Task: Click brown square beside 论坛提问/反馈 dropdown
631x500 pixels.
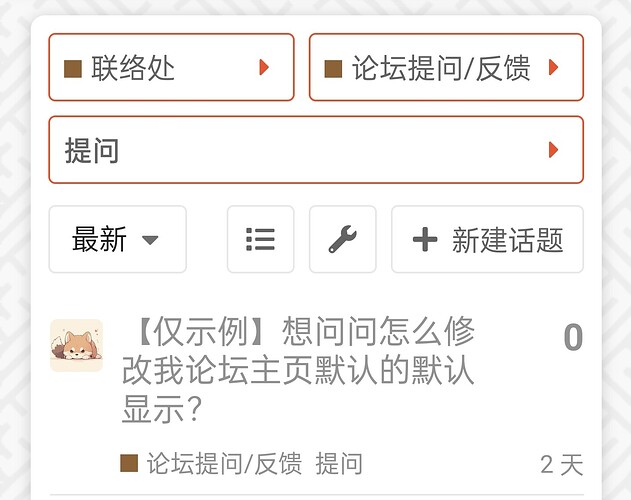Action: pyautogui.click(x=333, y=68)
